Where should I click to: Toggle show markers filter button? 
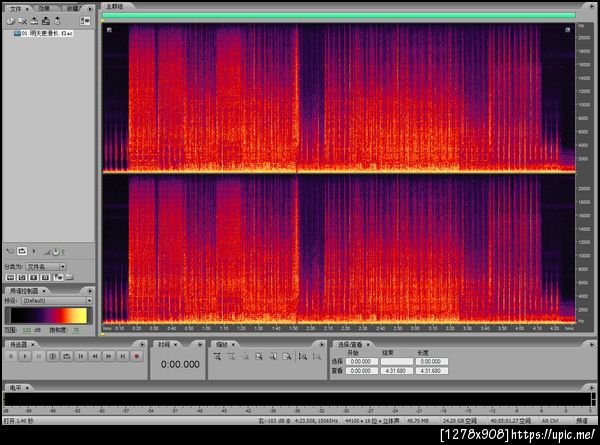[x=58, y=277]
